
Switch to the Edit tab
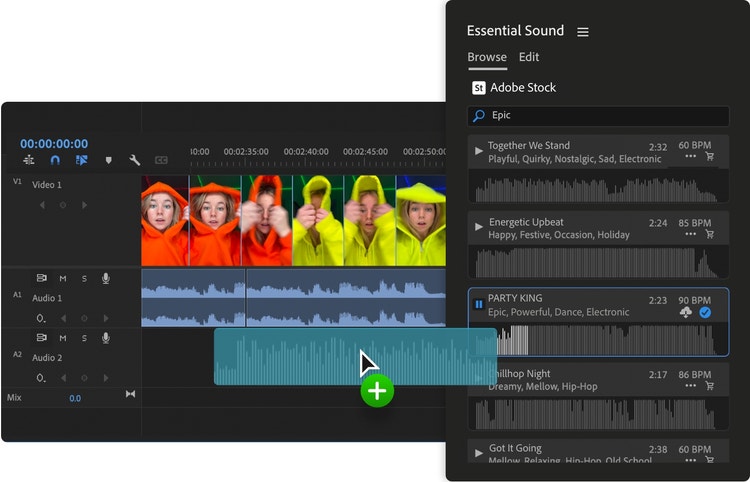(529, 57)
